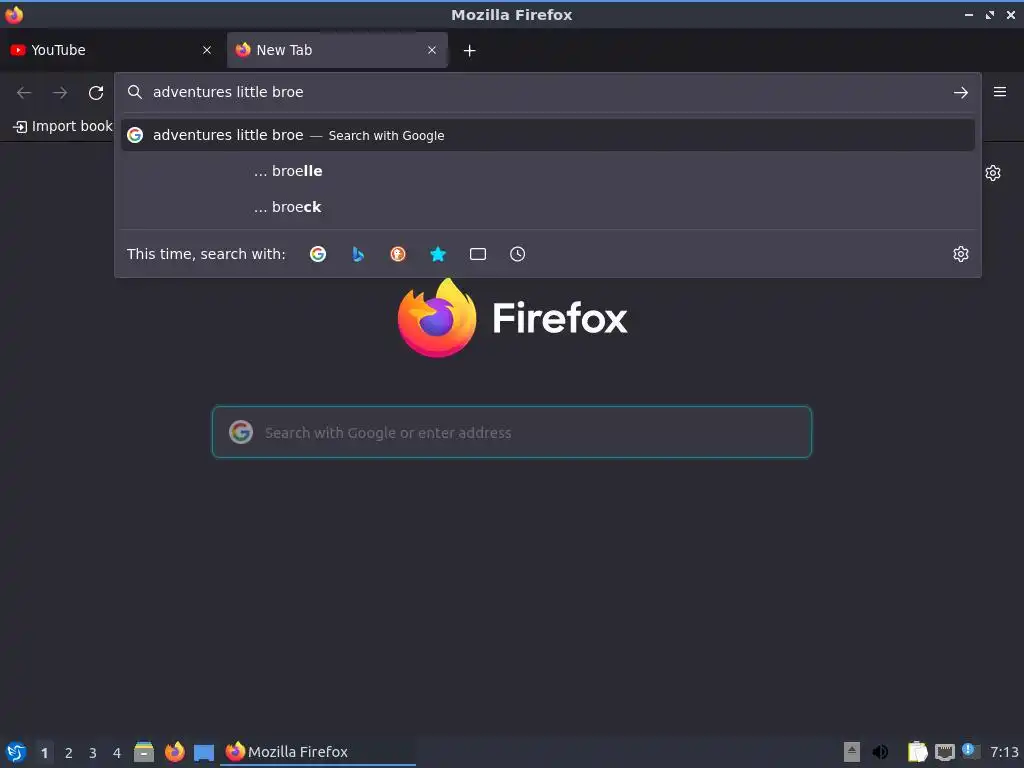Image resolution: width=1024 pixels, height=768 pixels.
Task: Click the show desktop taskbar icon
Action: [204, 752]
